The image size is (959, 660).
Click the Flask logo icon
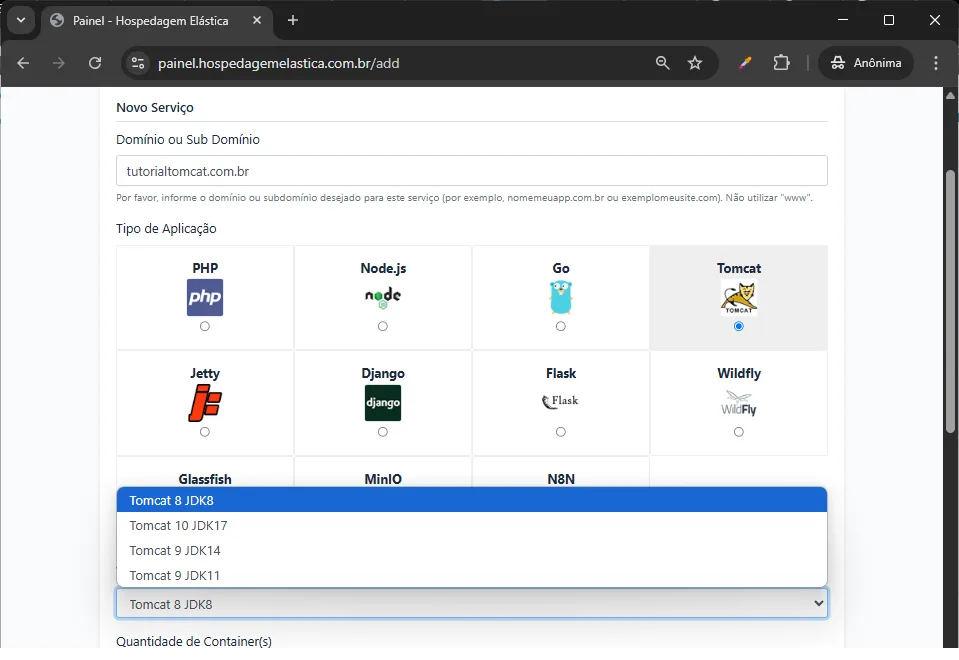[561, 401]
